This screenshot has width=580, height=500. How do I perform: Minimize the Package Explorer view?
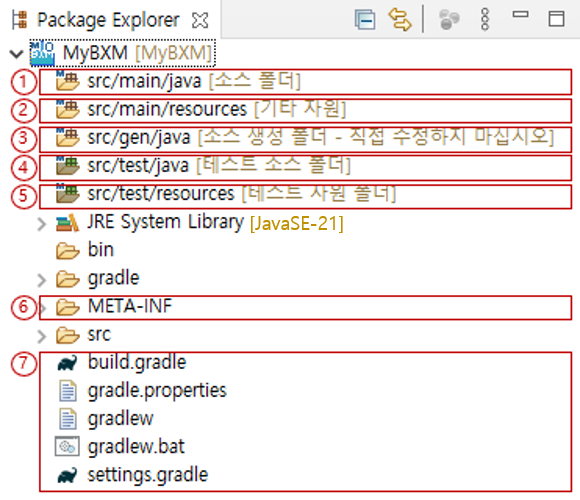[x=520, y=14]
